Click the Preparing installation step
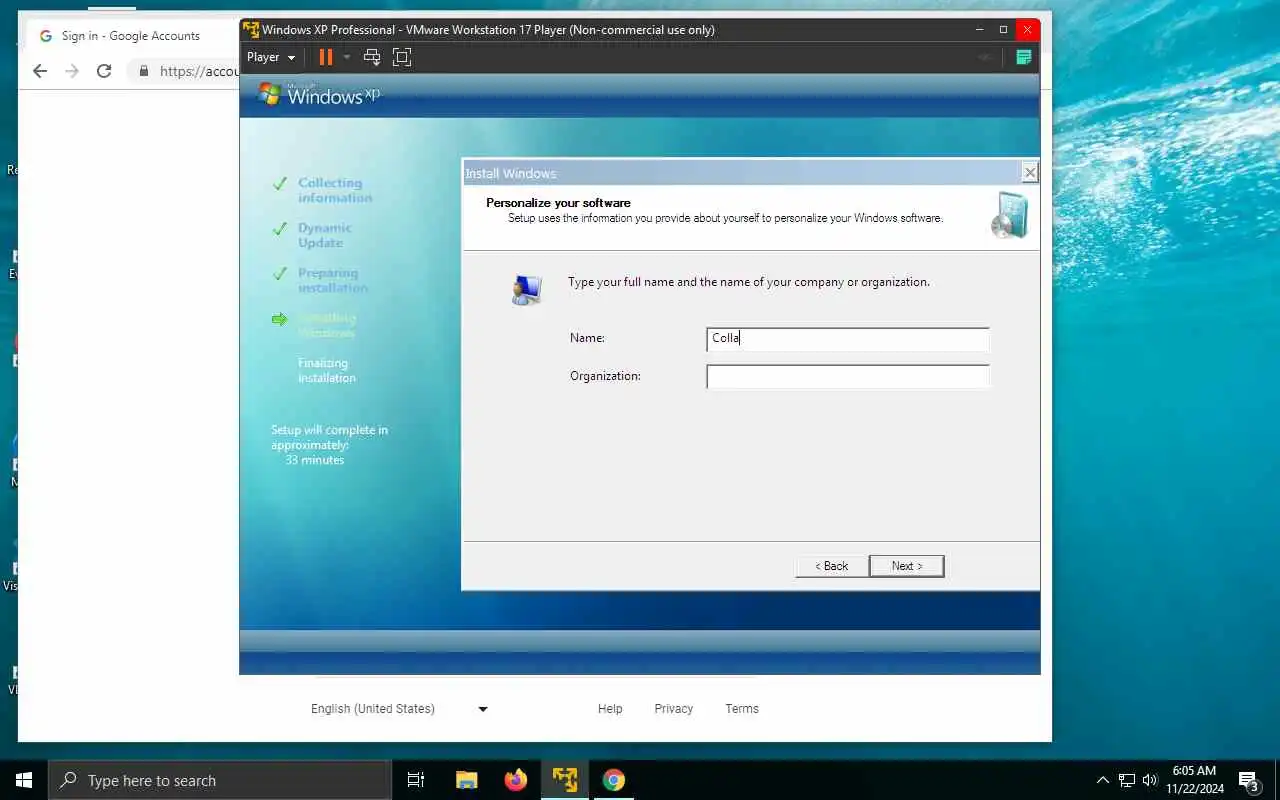The height and width of the screenshot is (800, 1280). pos(332,280)
